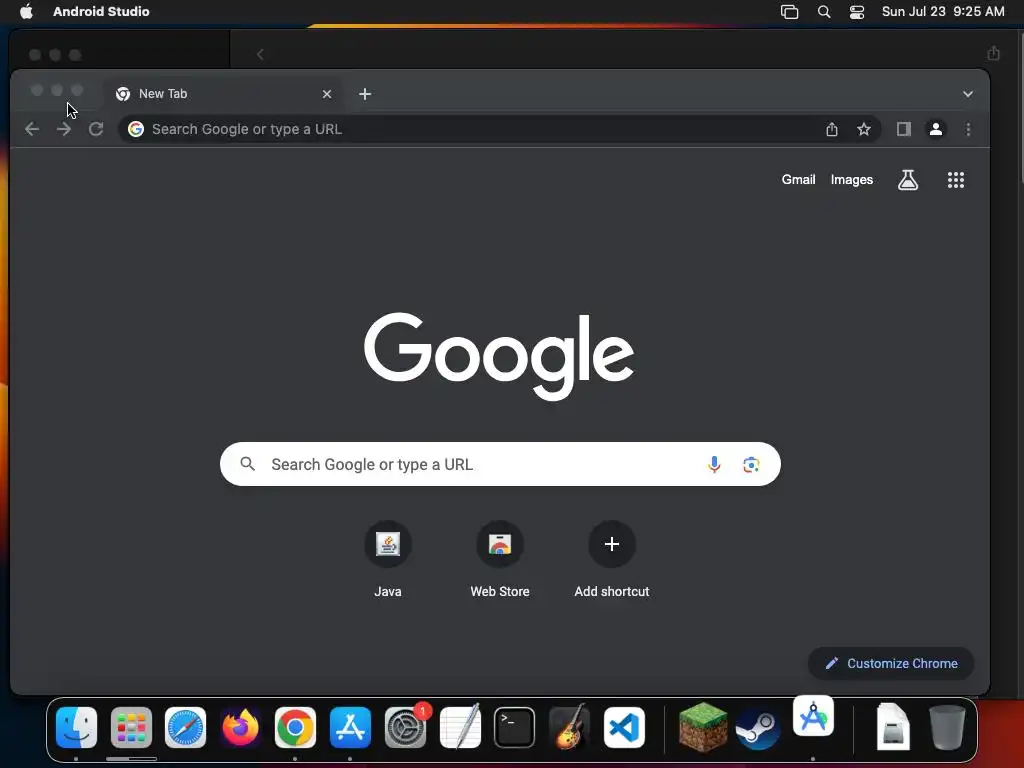Open Chrome's three-dot menu
The width and height of the screenshot is (1024, 768).
click(968, 129)
